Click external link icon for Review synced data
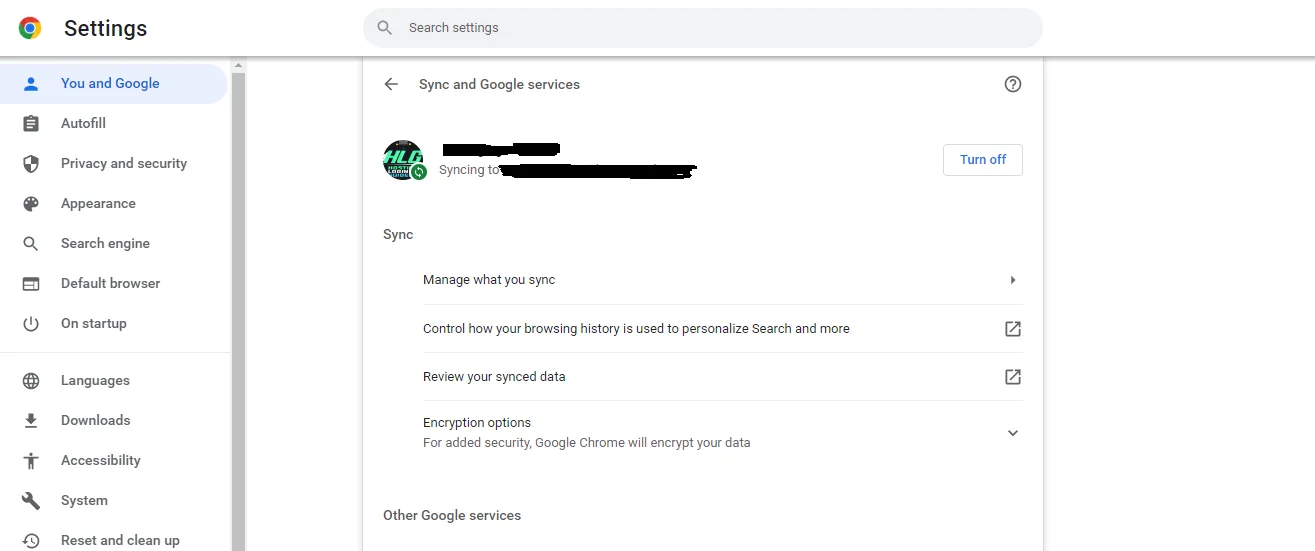1315x551 pixels. [1013, 377]
